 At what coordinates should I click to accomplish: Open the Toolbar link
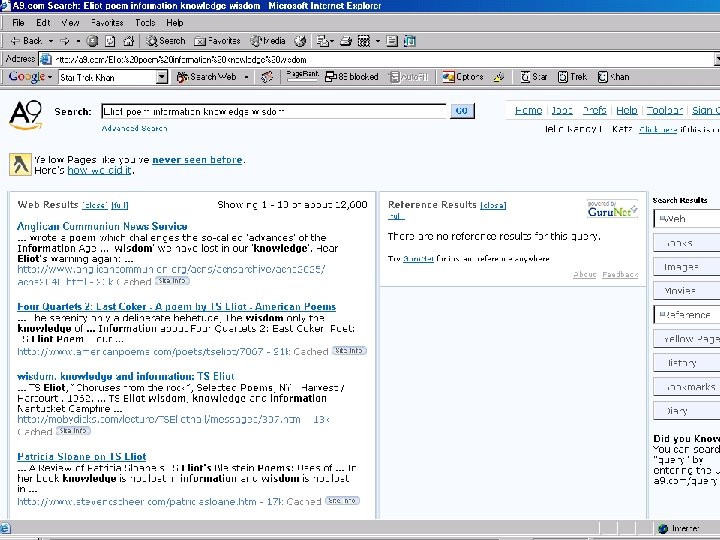pos(664,110)
